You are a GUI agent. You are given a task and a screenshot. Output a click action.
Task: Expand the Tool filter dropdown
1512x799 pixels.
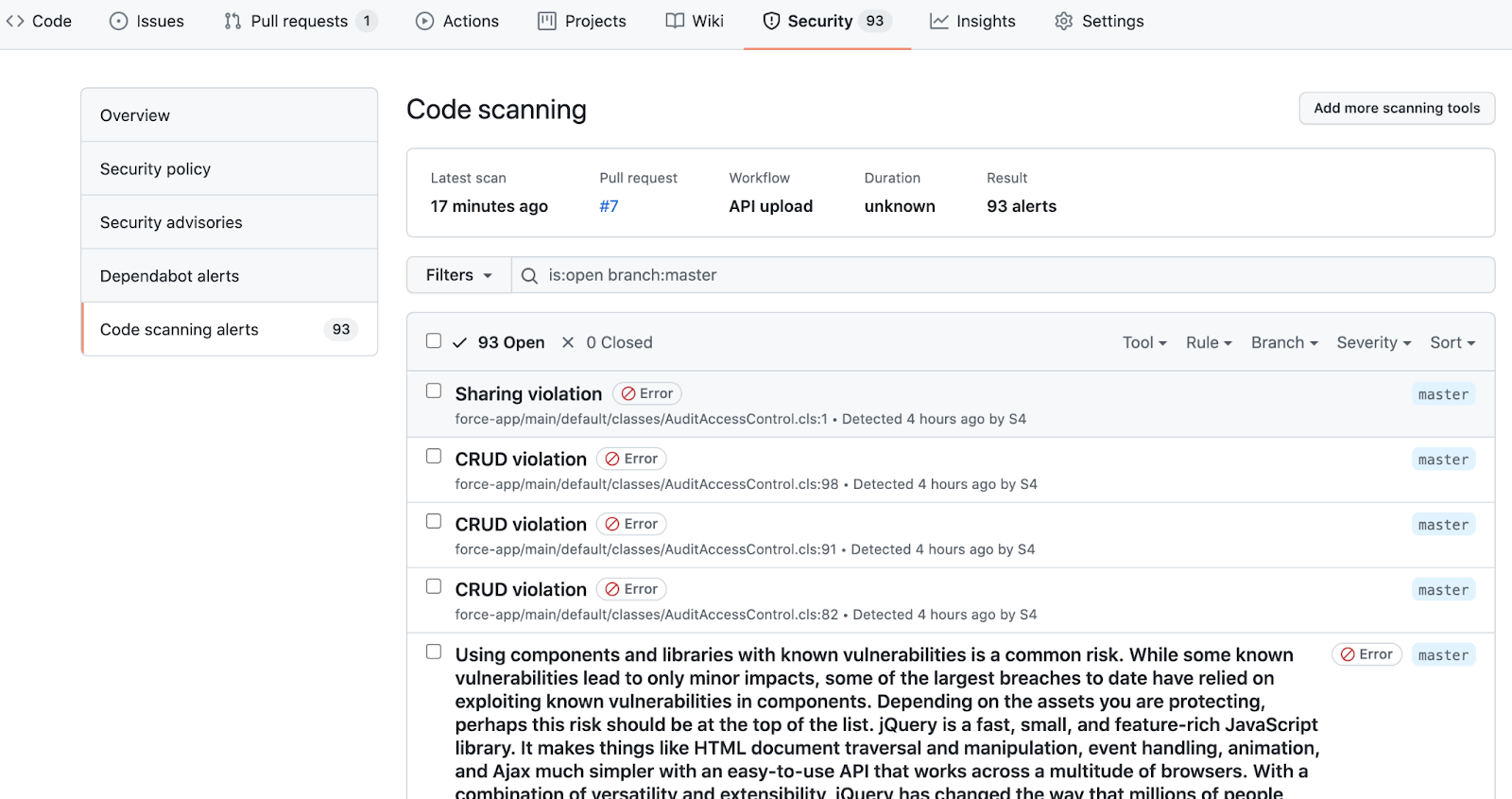[1144, 342]
